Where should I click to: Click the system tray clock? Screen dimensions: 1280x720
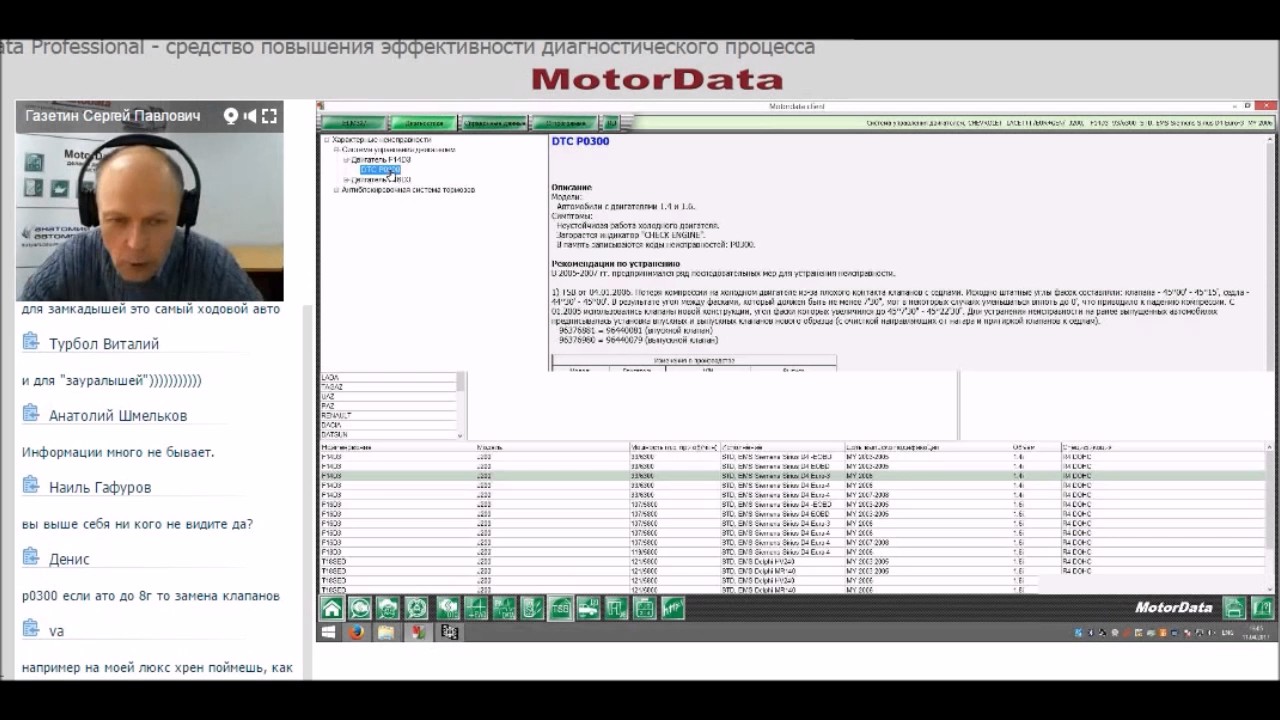(x=1256, y=632)
